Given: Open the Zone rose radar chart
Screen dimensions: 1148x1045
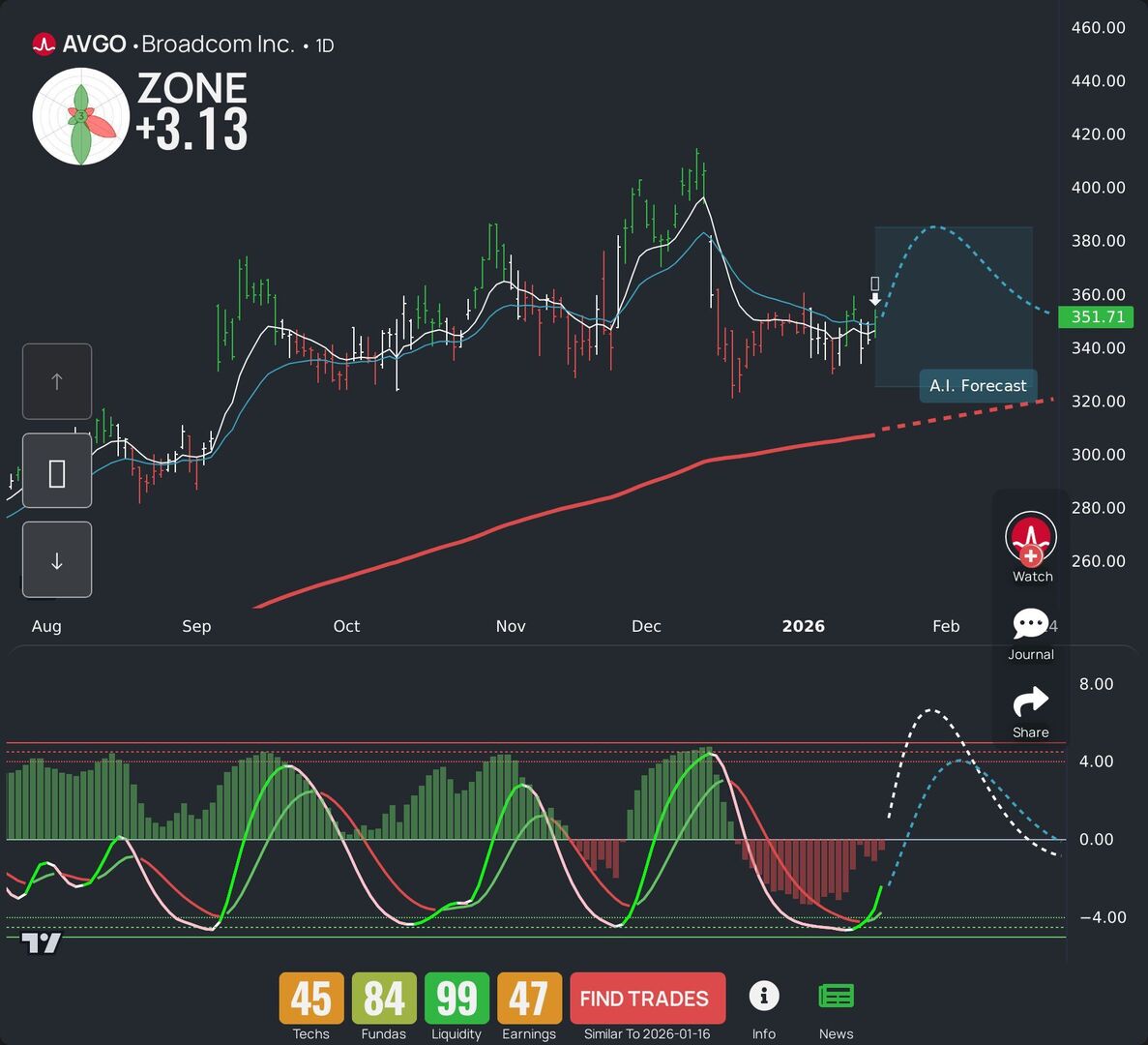Looking at the screenshot, I should point(80,116).
